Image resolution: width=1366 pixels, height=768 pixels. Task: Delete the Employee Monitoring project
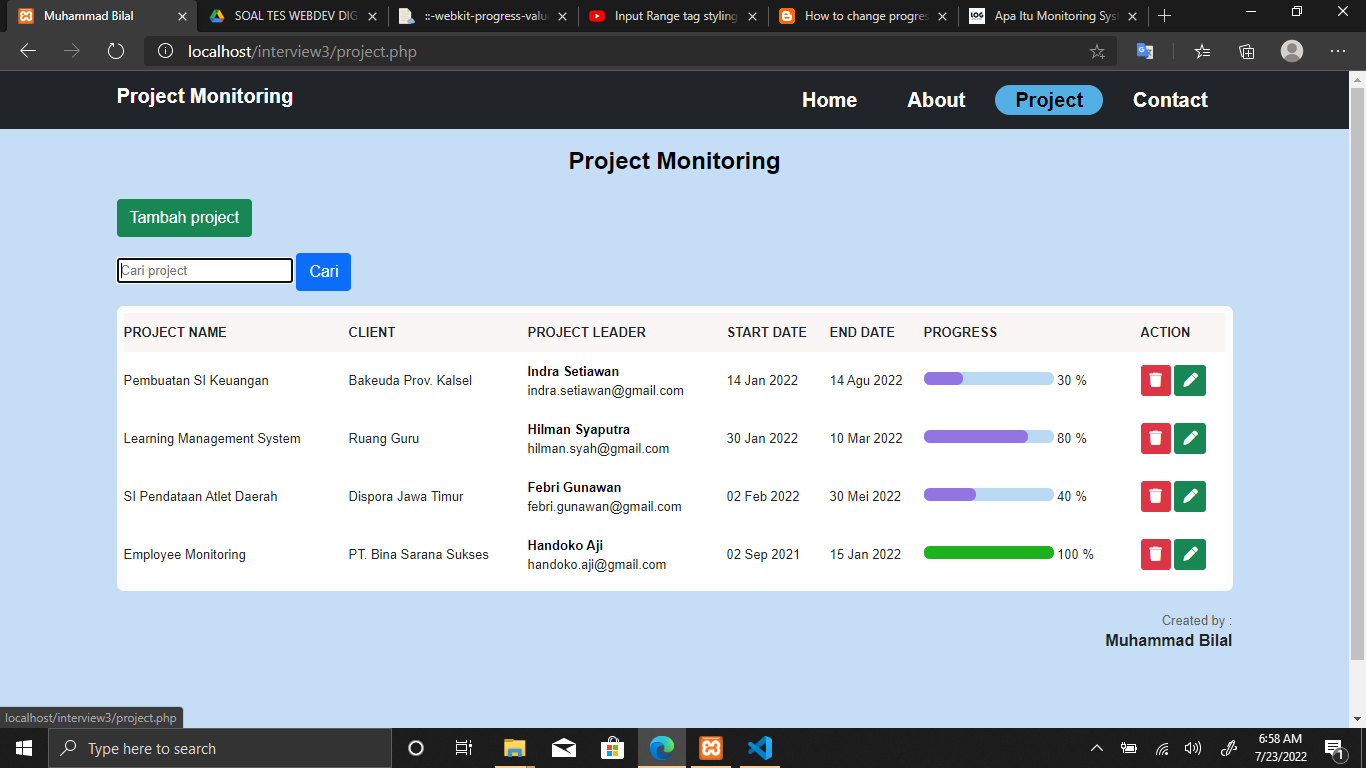[1155, 554]
